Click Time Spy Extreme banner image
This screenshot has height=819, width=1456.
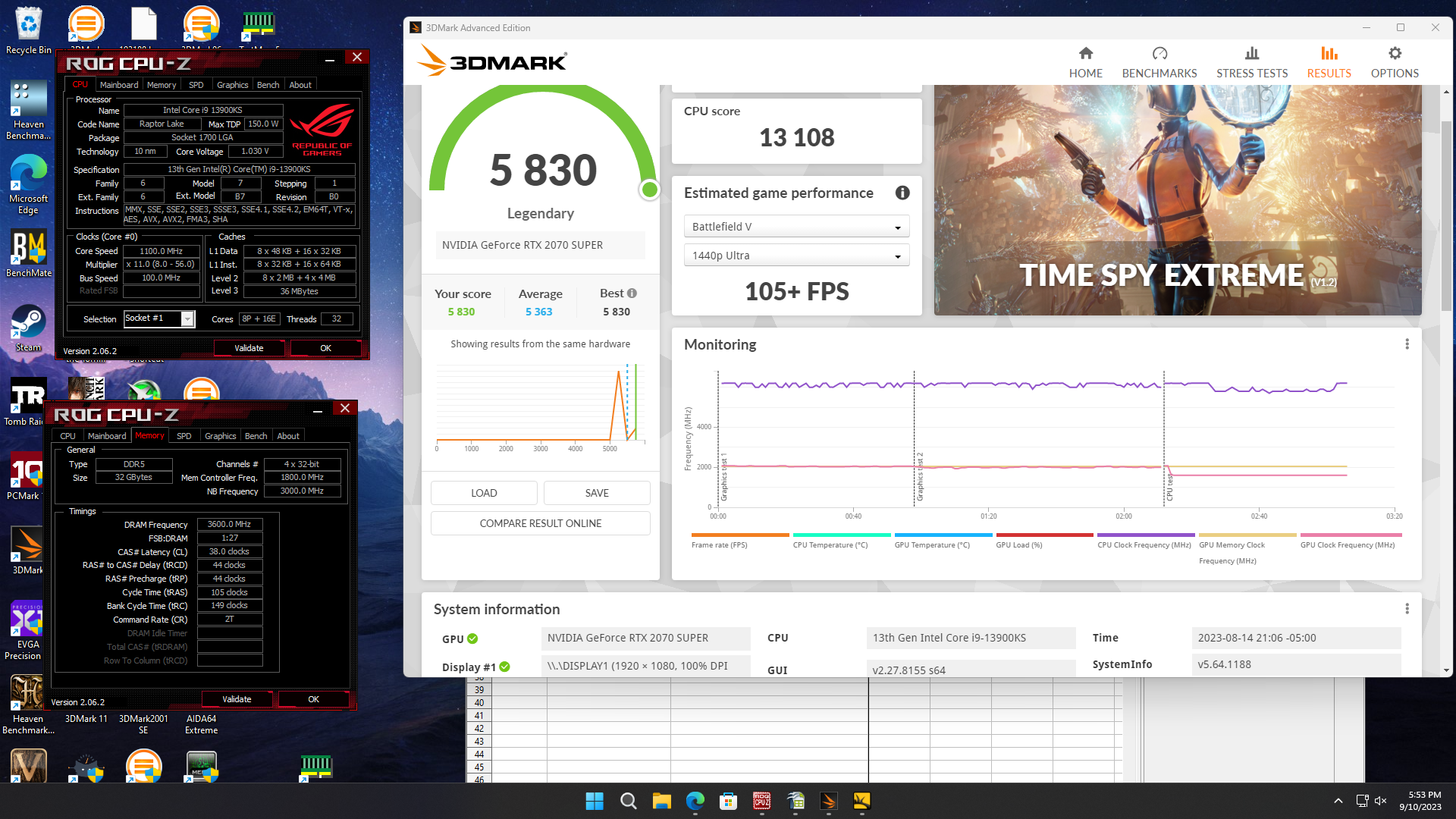1178,200
